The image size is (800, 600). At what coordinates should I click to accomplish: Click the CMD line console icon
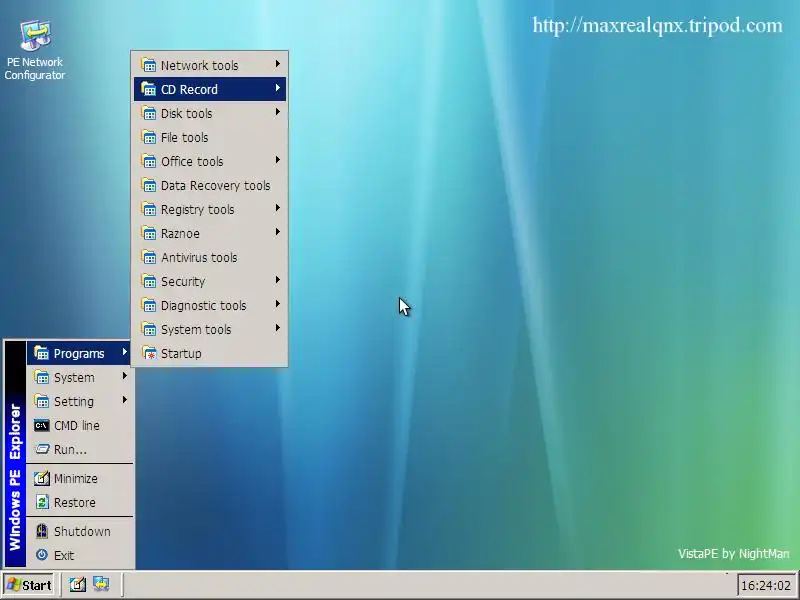click(x=41, y=425)
